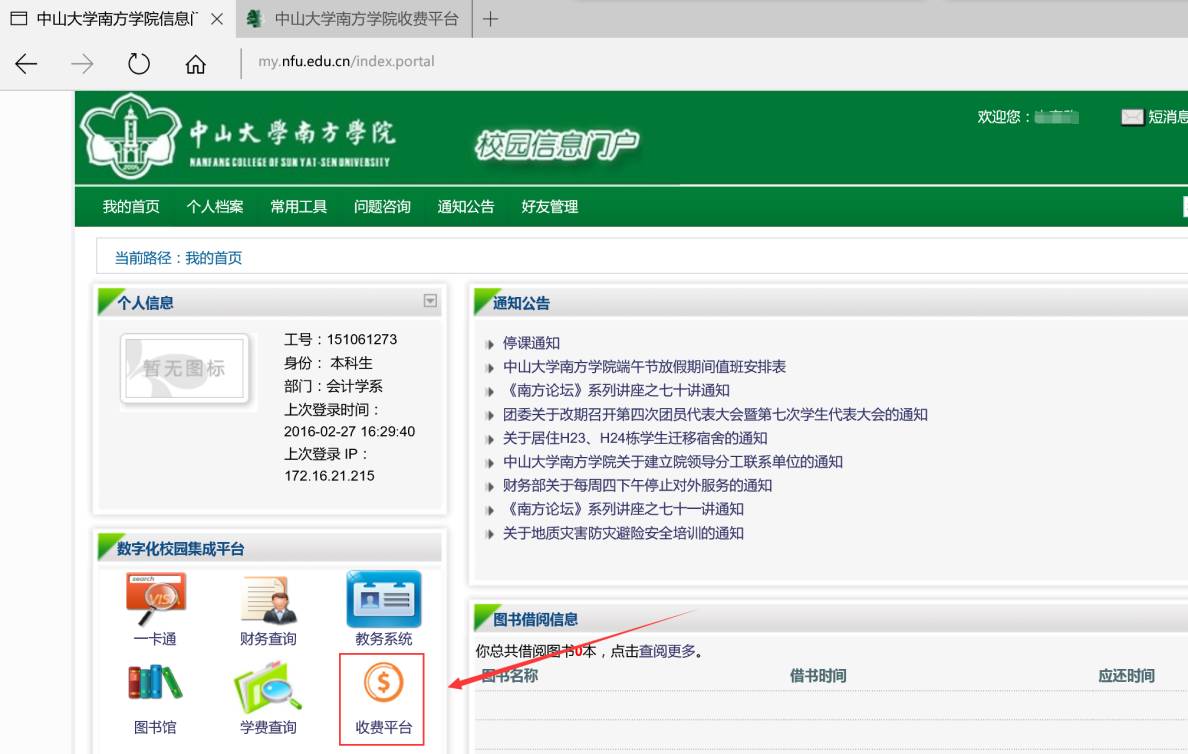Click the address bar URL field
Viewport: 1188px width, 754px height.
pyautogui.click(x=346, y=61)
